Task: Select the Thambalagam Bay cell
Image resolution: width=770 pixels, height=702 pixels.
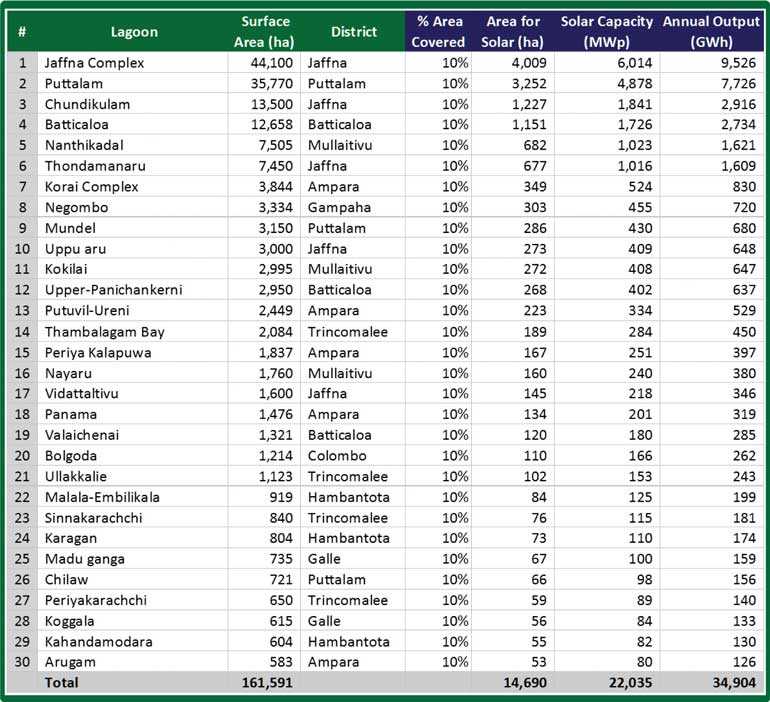Action: 133,332
